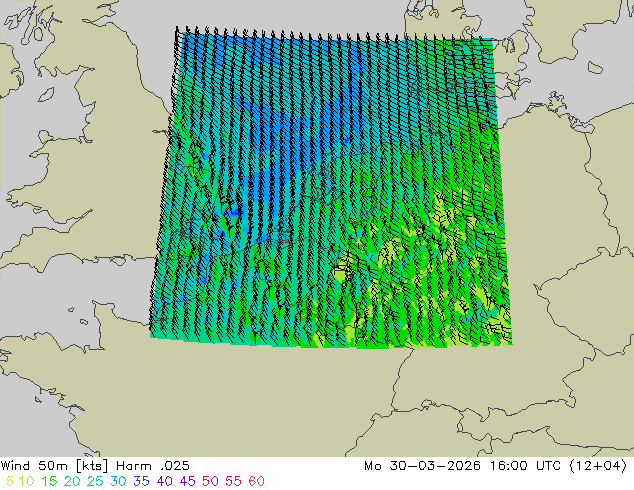
Task: Click the magenta '50' legend value
Action: pyautogui.click(x=210, y=481)
